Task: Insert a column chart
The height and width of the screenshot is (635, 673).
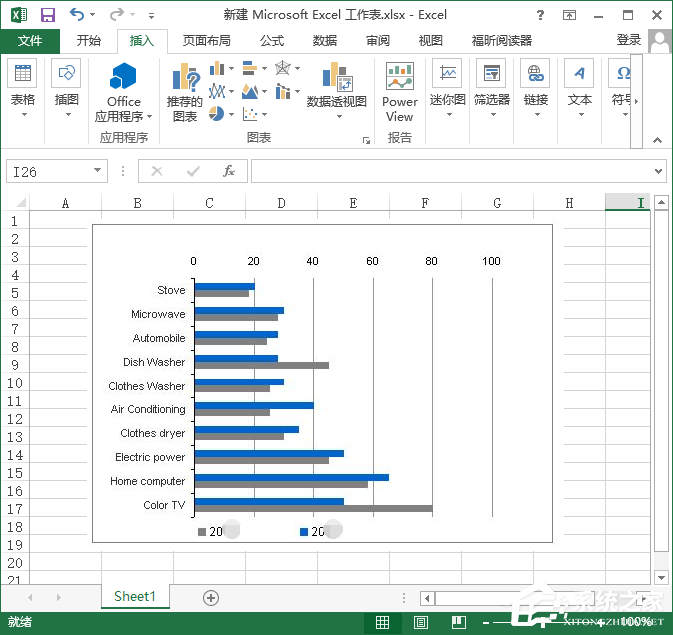Action: coord(217,68)
